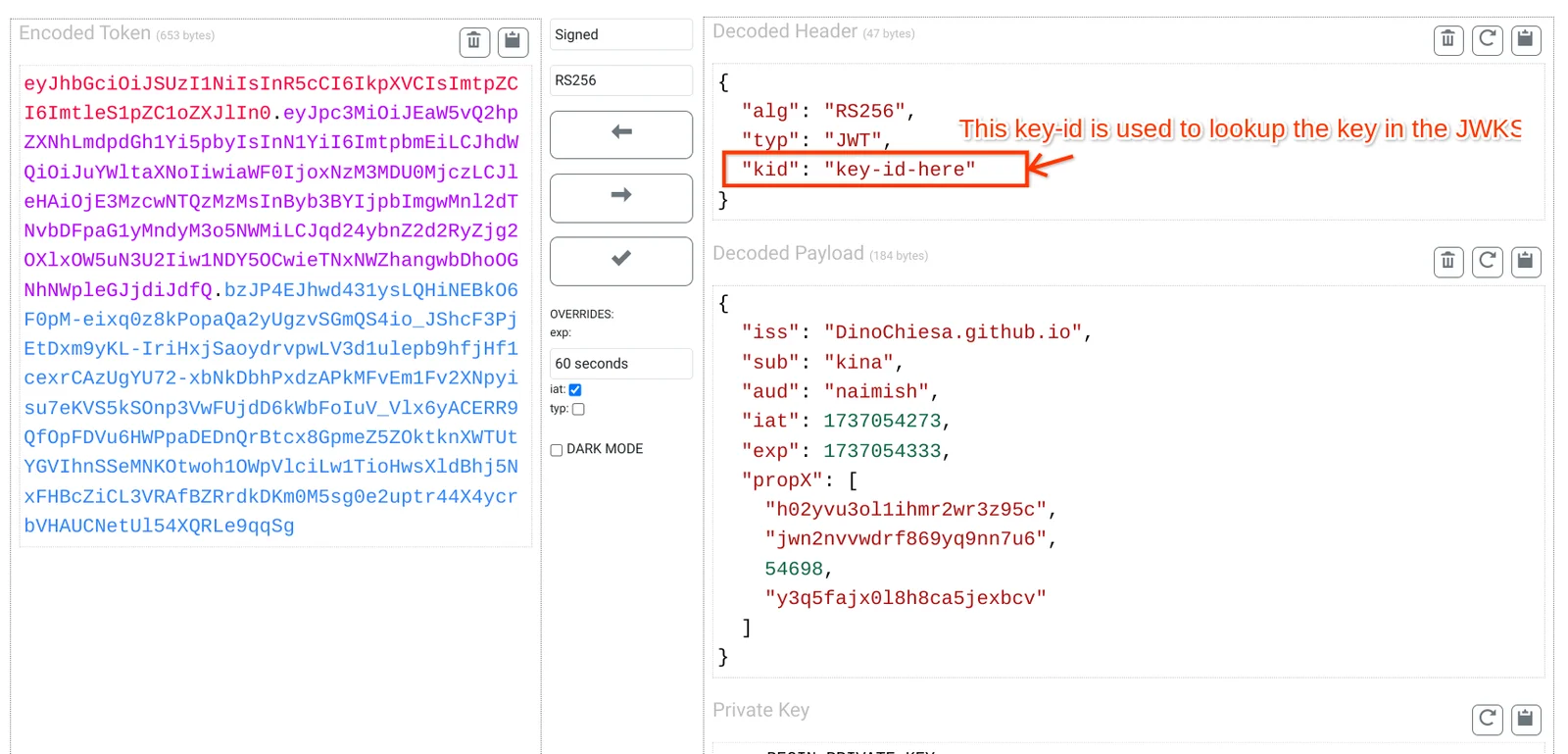
Task: Click propX string "h02yvu3ol1ihmr2wr3z95c"
Action: pyautogui.click(x=906, y=510)
